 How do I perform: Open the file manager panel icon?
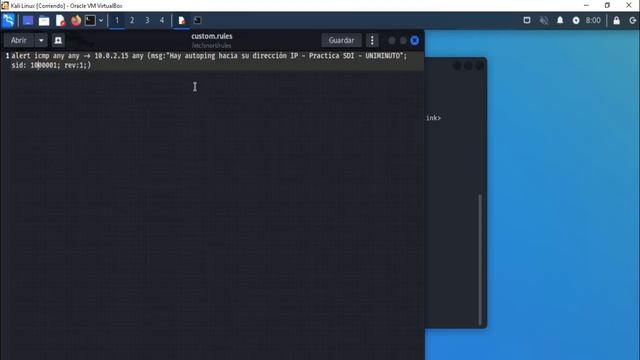(x=44, y=20)
